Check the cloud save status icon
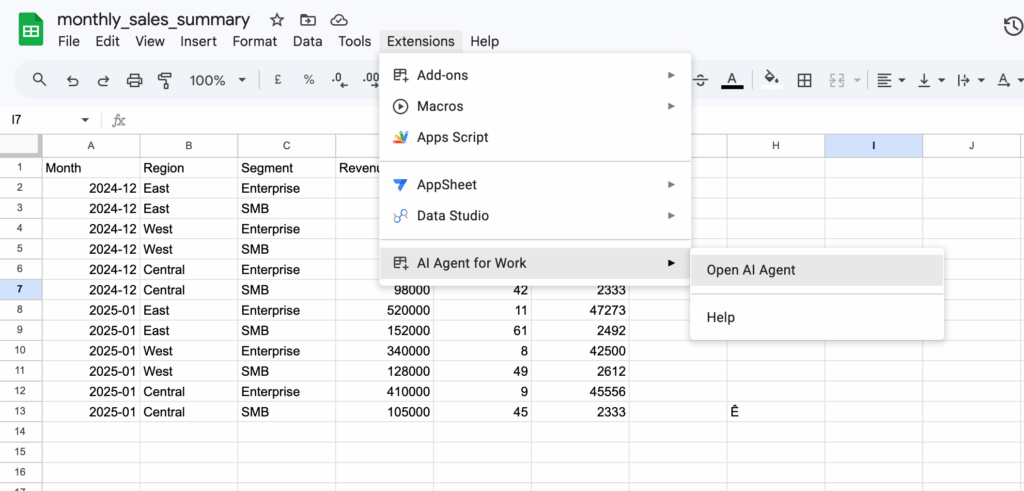The height and width of the screenshot is (491, 1024). point(338,20)
